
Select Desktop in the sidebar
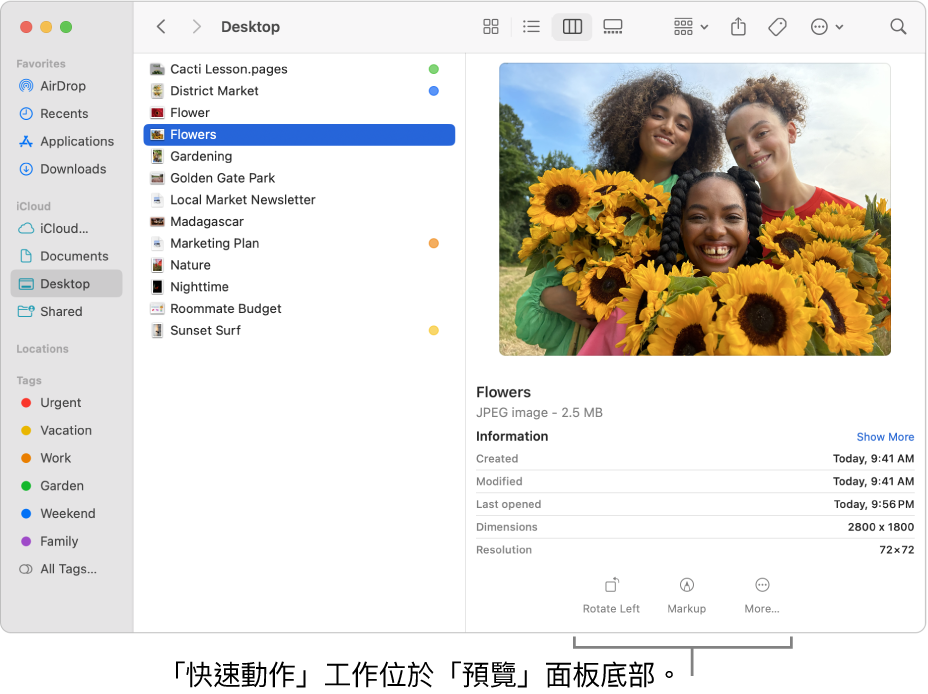[66, 284]
